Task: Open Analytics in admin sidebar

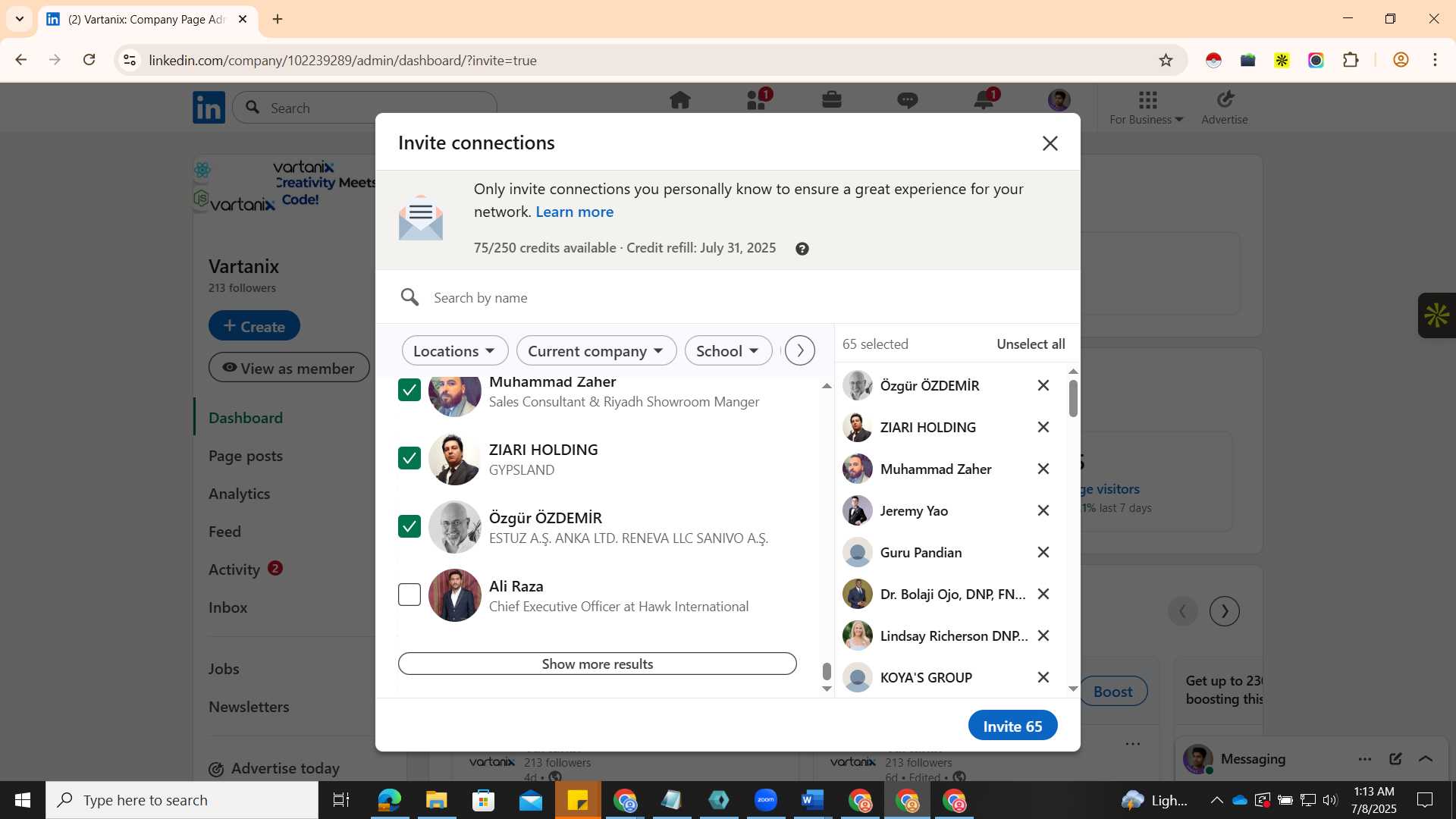Action: 240,494
